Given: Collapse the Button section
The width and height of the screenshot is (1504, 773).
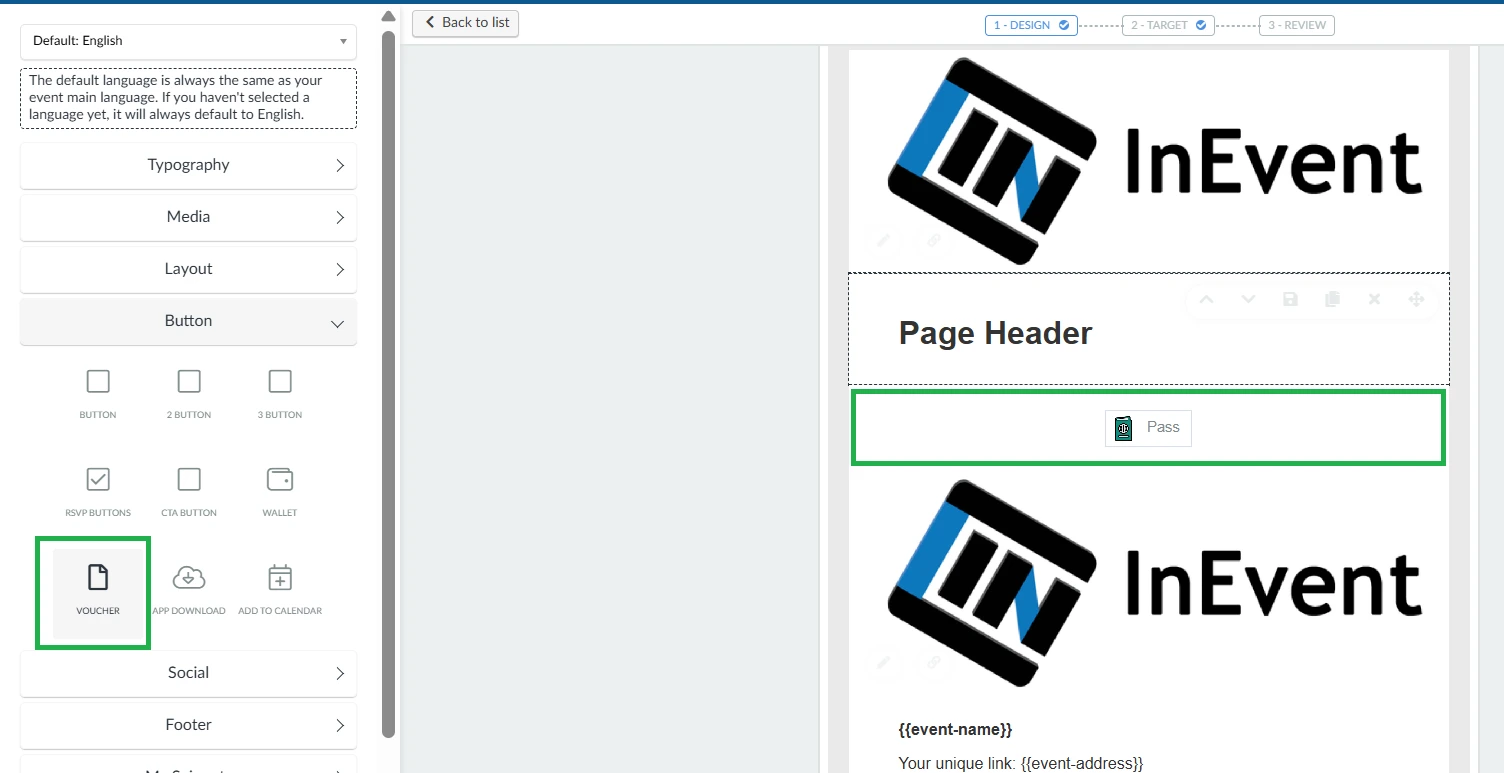Looking at the screenshot, I should pyautogui.click(x=188, y=321).
